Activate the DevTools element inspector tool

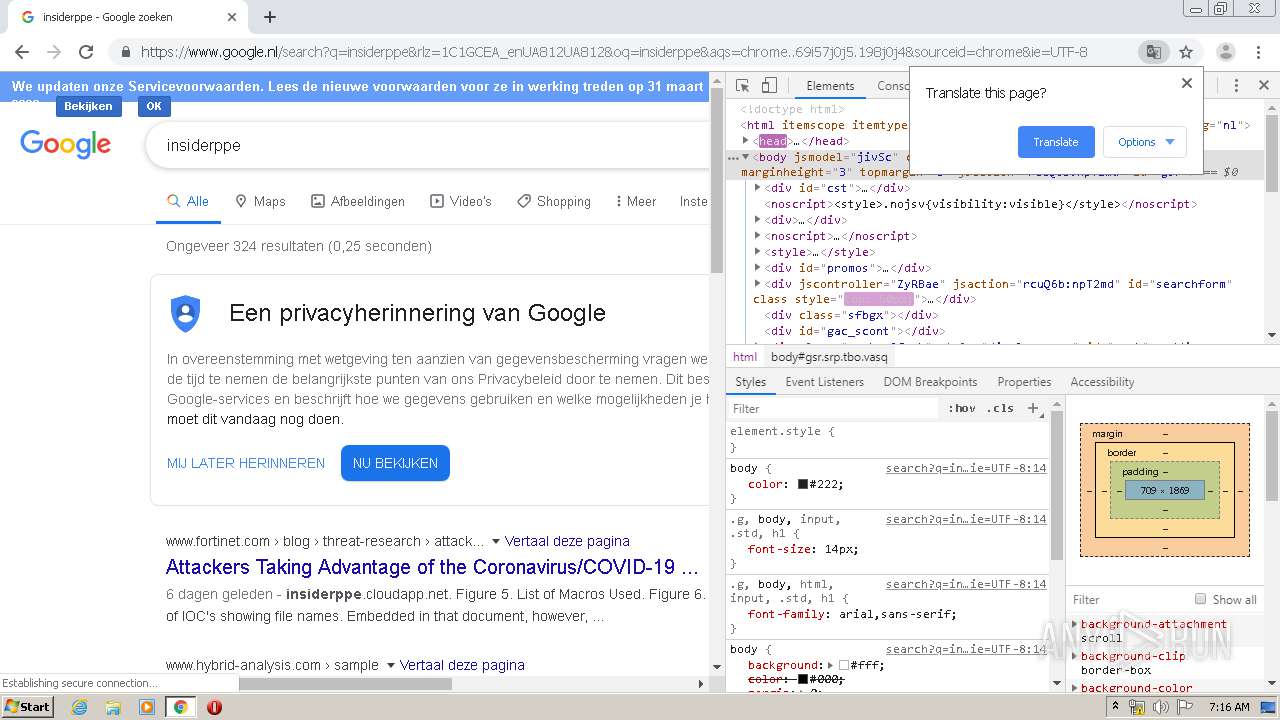(x=742, y=86)
